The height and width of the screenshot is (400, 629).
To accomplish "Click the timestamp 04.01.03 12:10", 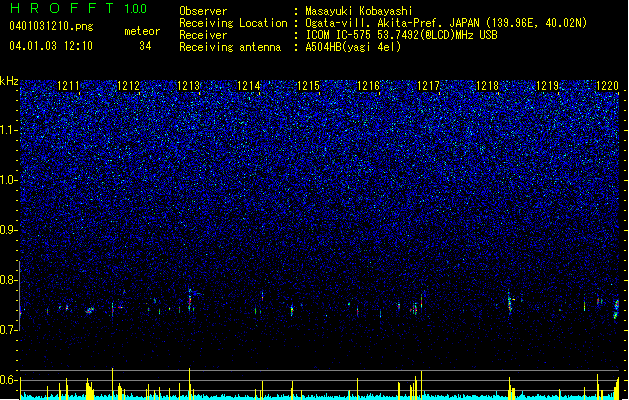I will [51, 46].
